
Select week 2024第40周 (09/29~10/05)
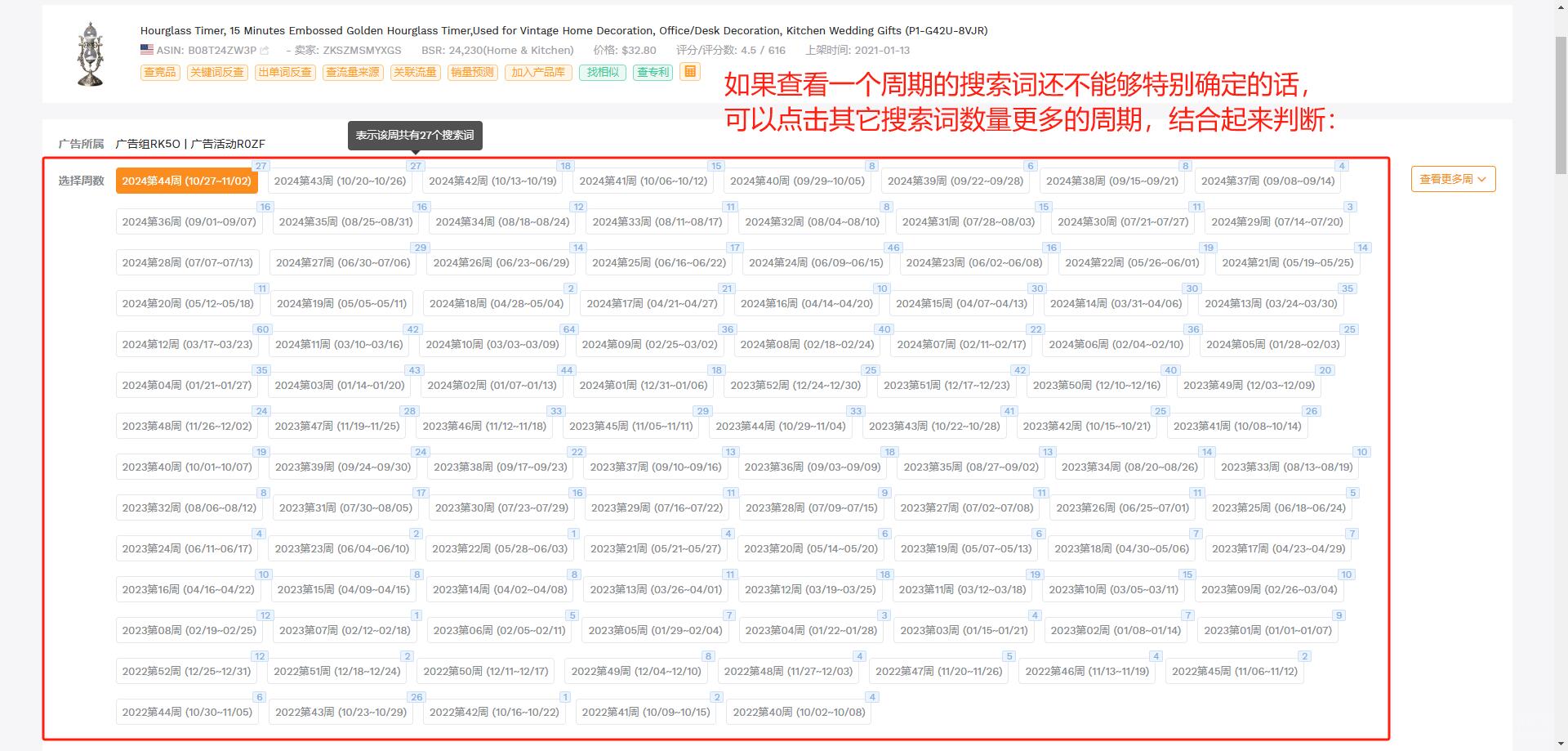[797, 181]
